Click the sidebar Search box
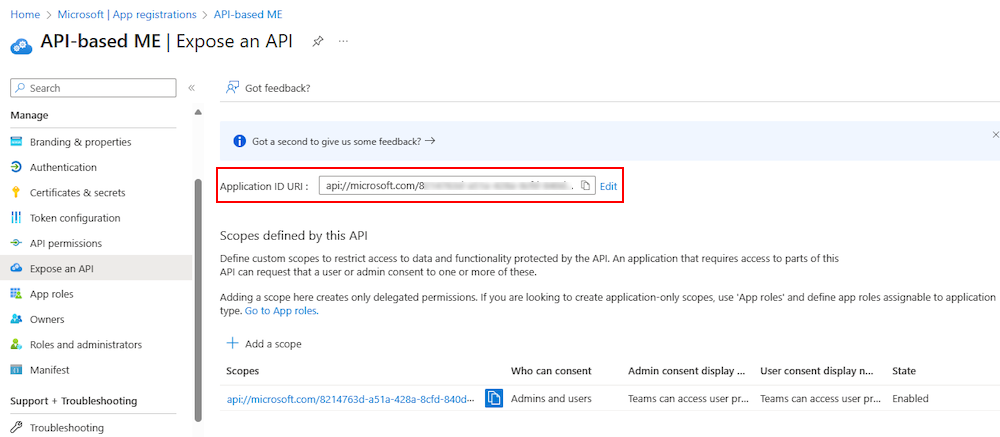The height and width of the screenshot is (437, 1000). pyautogui.click(x=93, y=88)
